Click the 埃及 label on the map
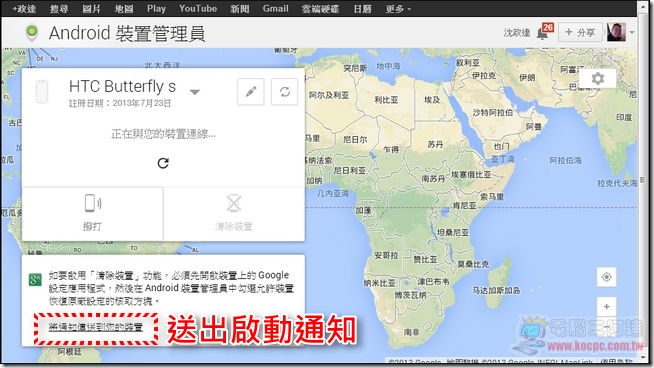 [432, 100]
